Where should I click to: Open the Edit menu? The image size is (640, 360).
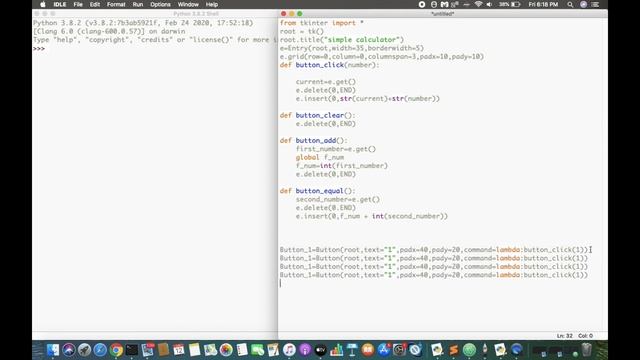[95, 4]
